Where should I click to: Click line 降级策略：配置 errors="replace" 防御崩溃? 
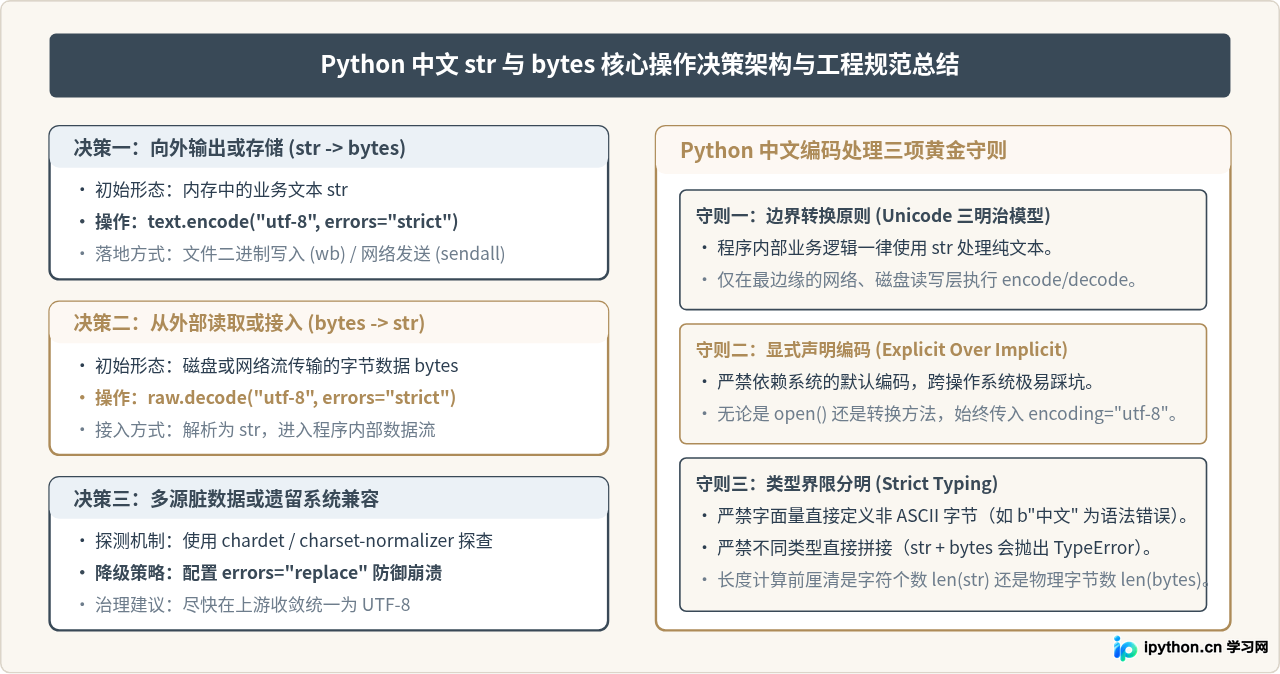pos(269,572)
